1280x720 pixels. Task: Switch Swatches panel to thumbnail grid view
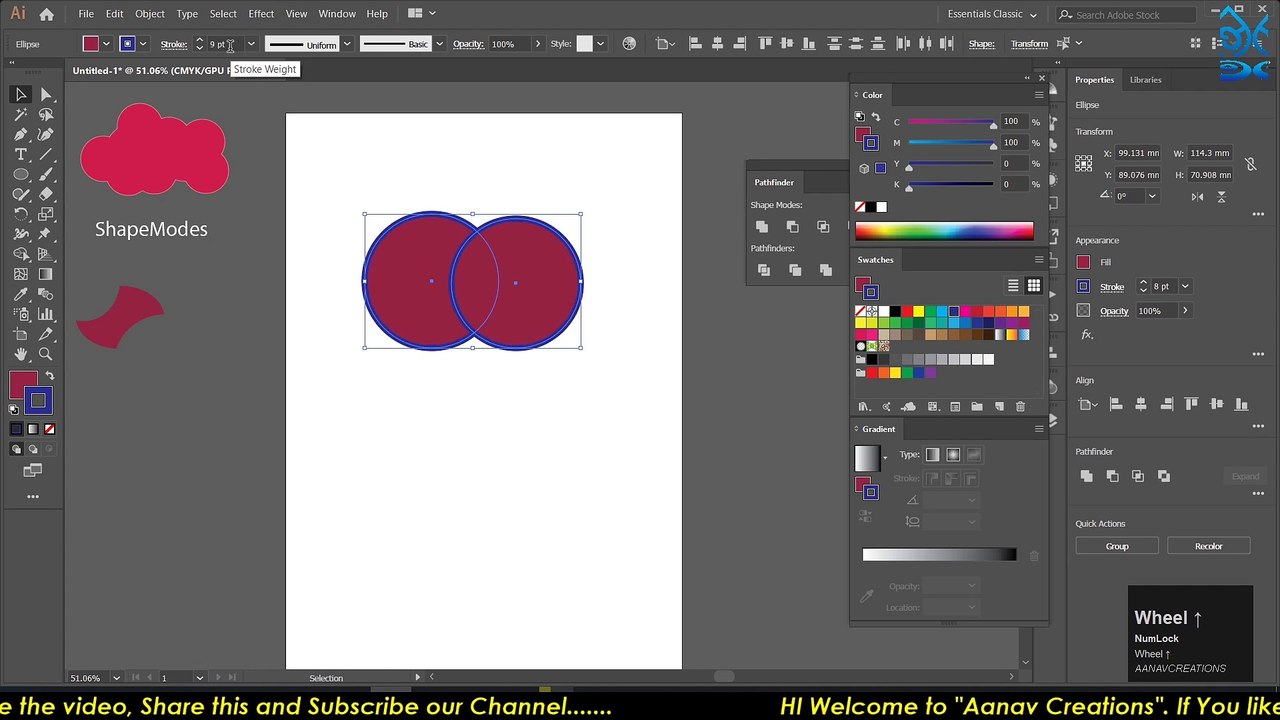(1033, 286)
